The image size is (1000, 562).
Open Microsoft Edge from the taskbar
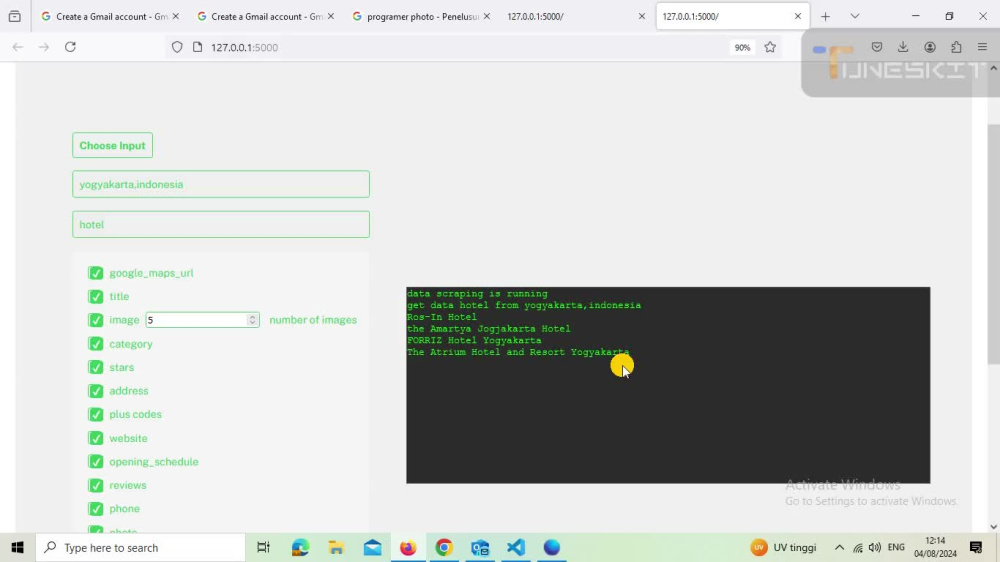pyautogui.click(x=300, y=547)
